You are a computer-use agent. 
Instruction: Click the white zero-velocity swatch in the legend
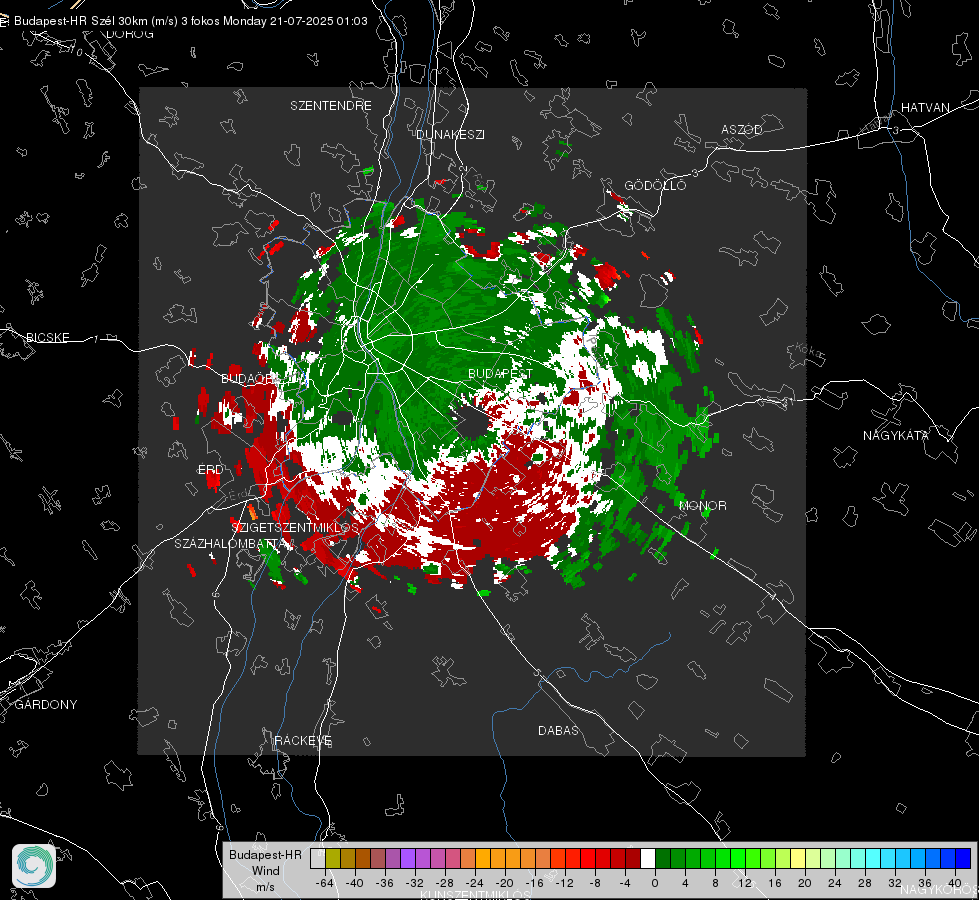coord(648,858)
